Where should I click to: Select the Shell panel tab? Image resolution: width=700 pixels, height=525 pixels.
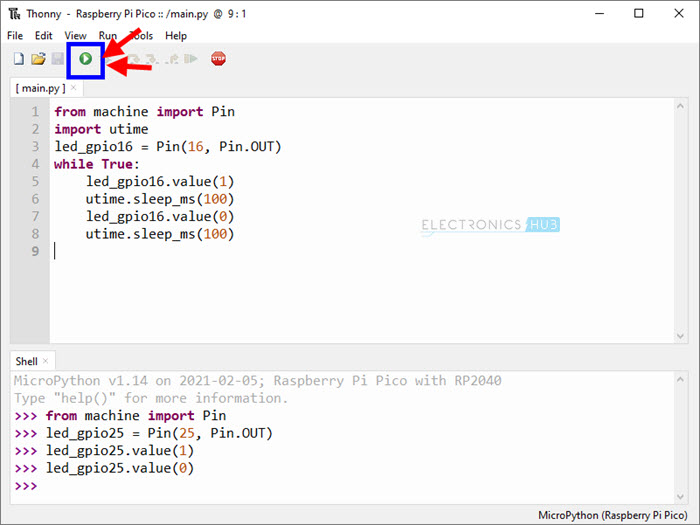26,361
